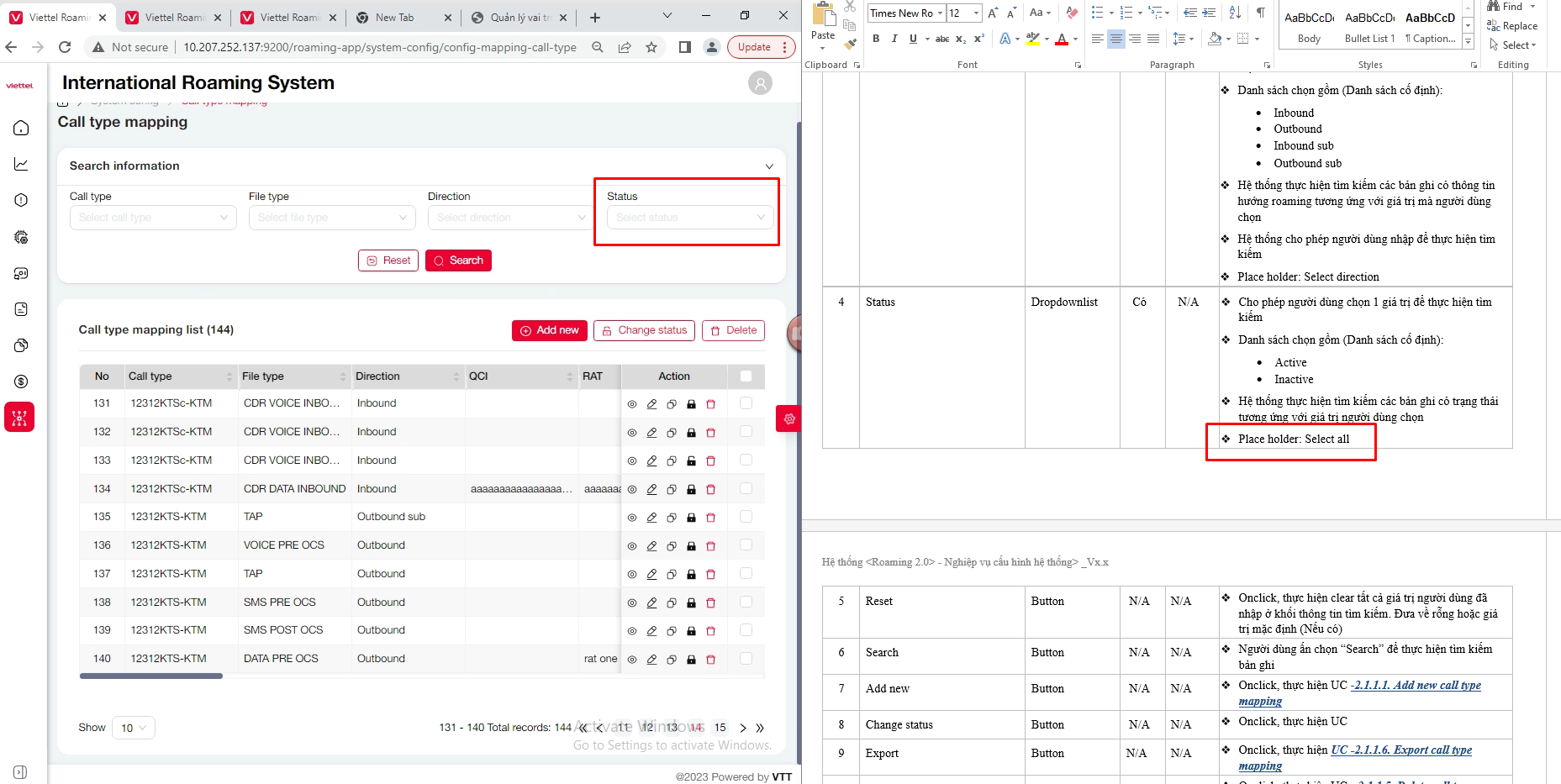Click the copy icon for row 140
Viewport: 1561px width, 784px height.
click(672, 660)
